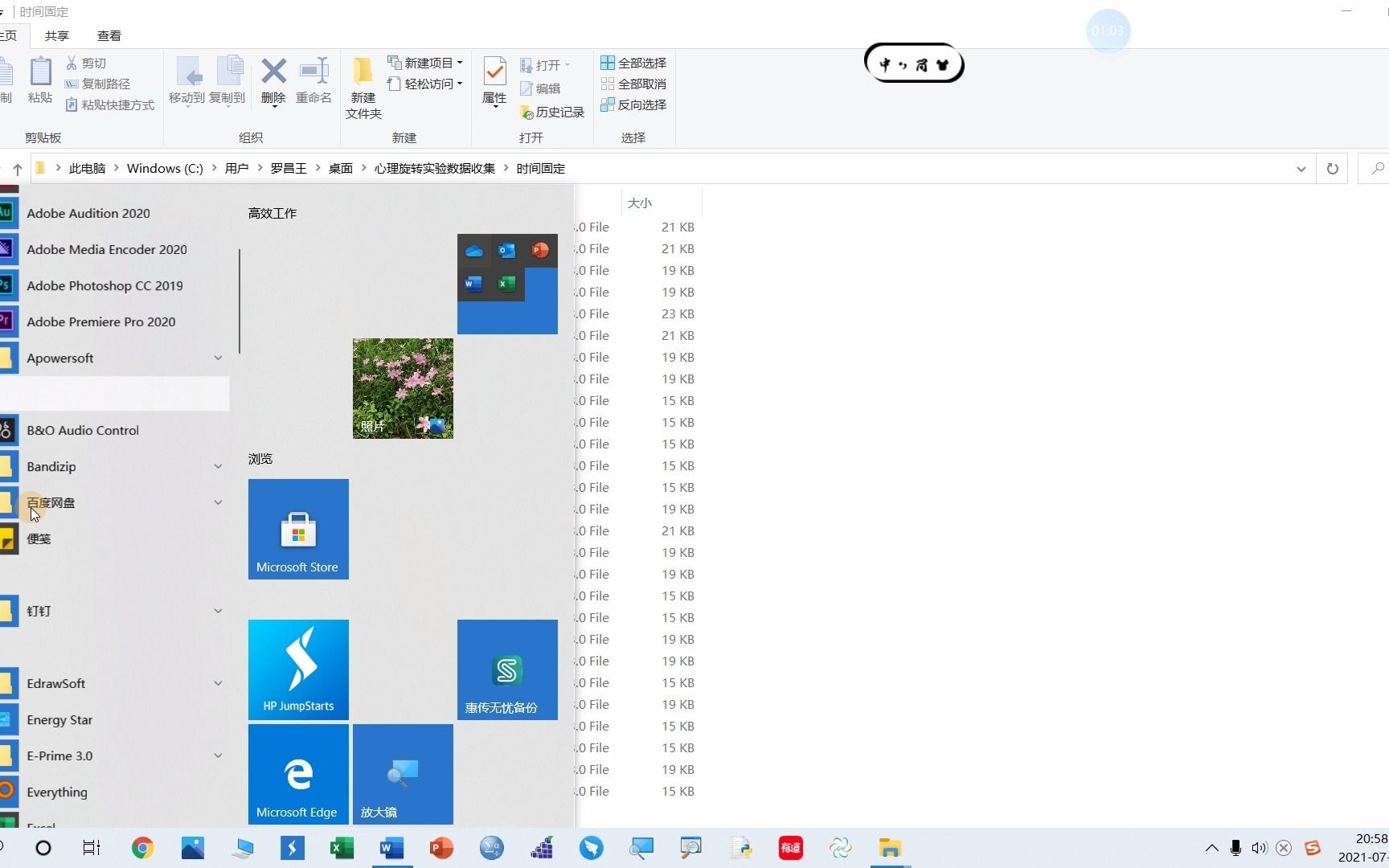1389x868 pixels.
Task: Open History (历史记录) in the ribbon
Action: [552, 112]
